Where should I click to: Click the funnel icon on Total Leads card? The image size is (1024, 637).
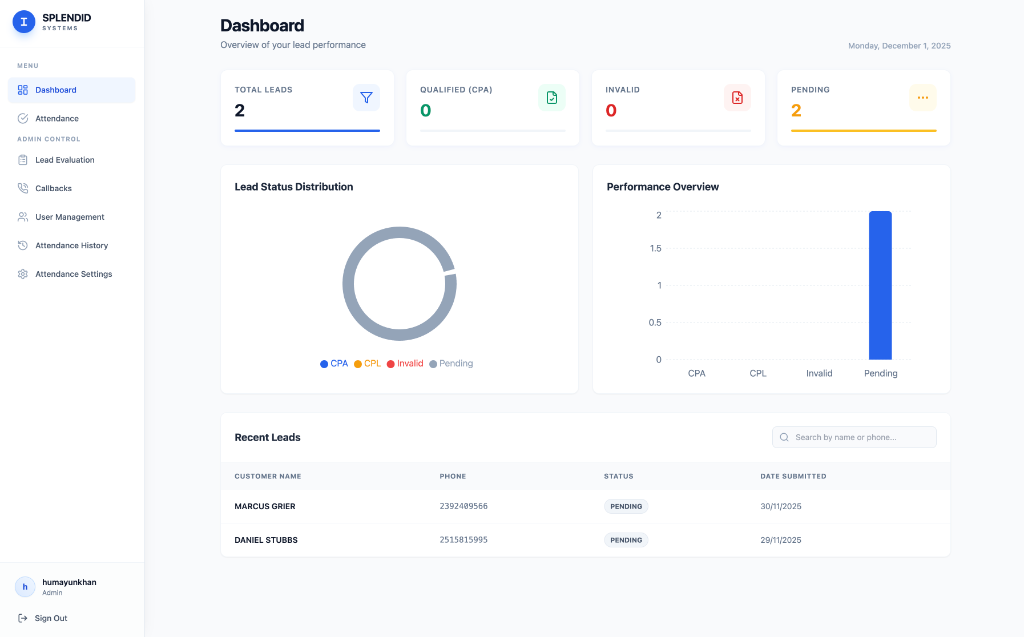[x=366, y=98]
